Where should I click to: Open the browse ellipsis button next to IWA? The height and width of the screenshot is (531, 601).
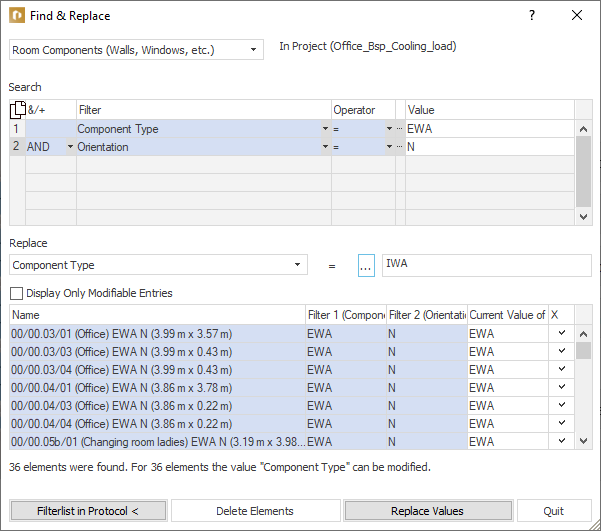point(366,265)
